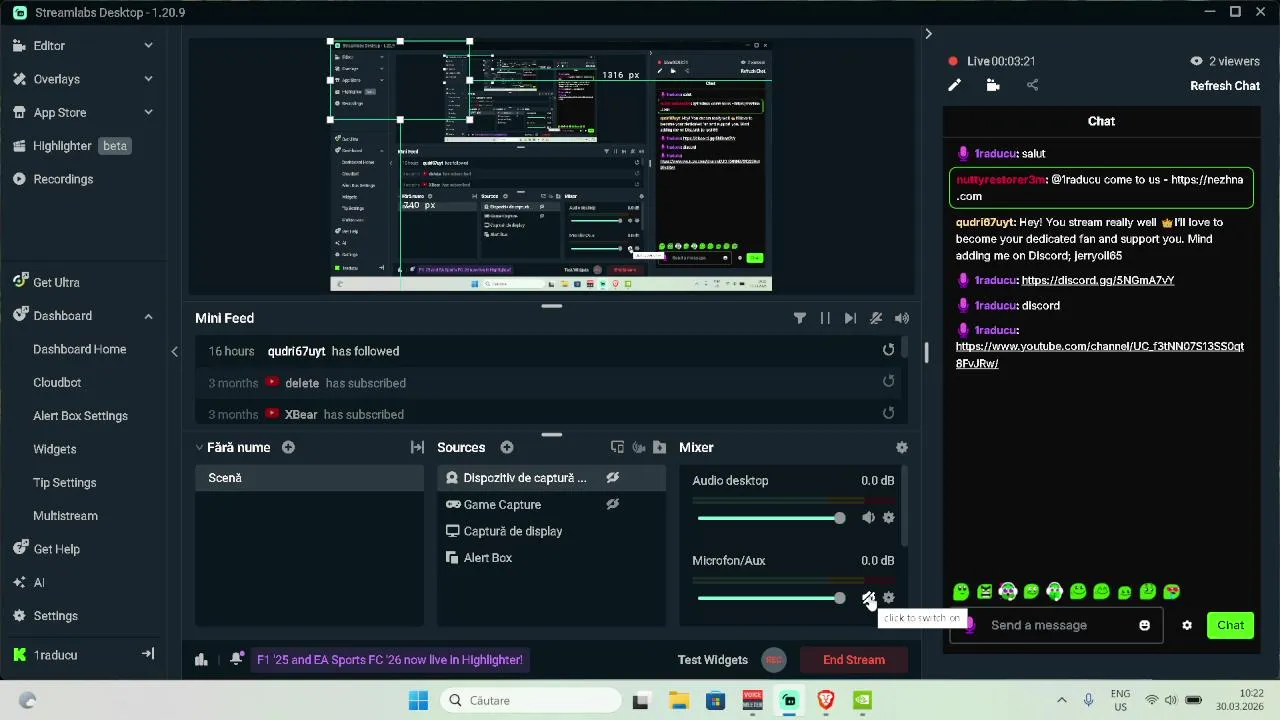1280x720 pixels.
Task: Open Settings in sidebar
Action: pos(46,616)
